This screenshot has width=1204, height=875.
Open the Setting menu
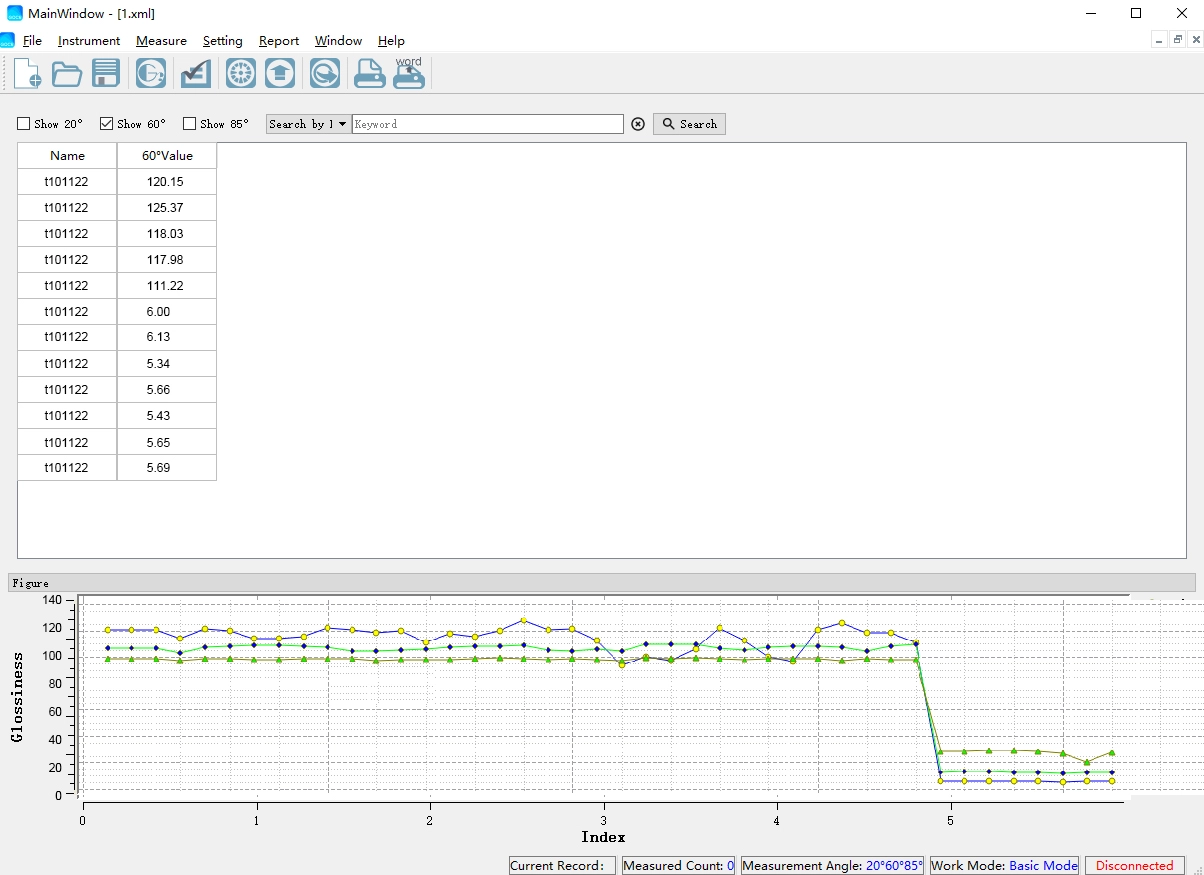222,41
